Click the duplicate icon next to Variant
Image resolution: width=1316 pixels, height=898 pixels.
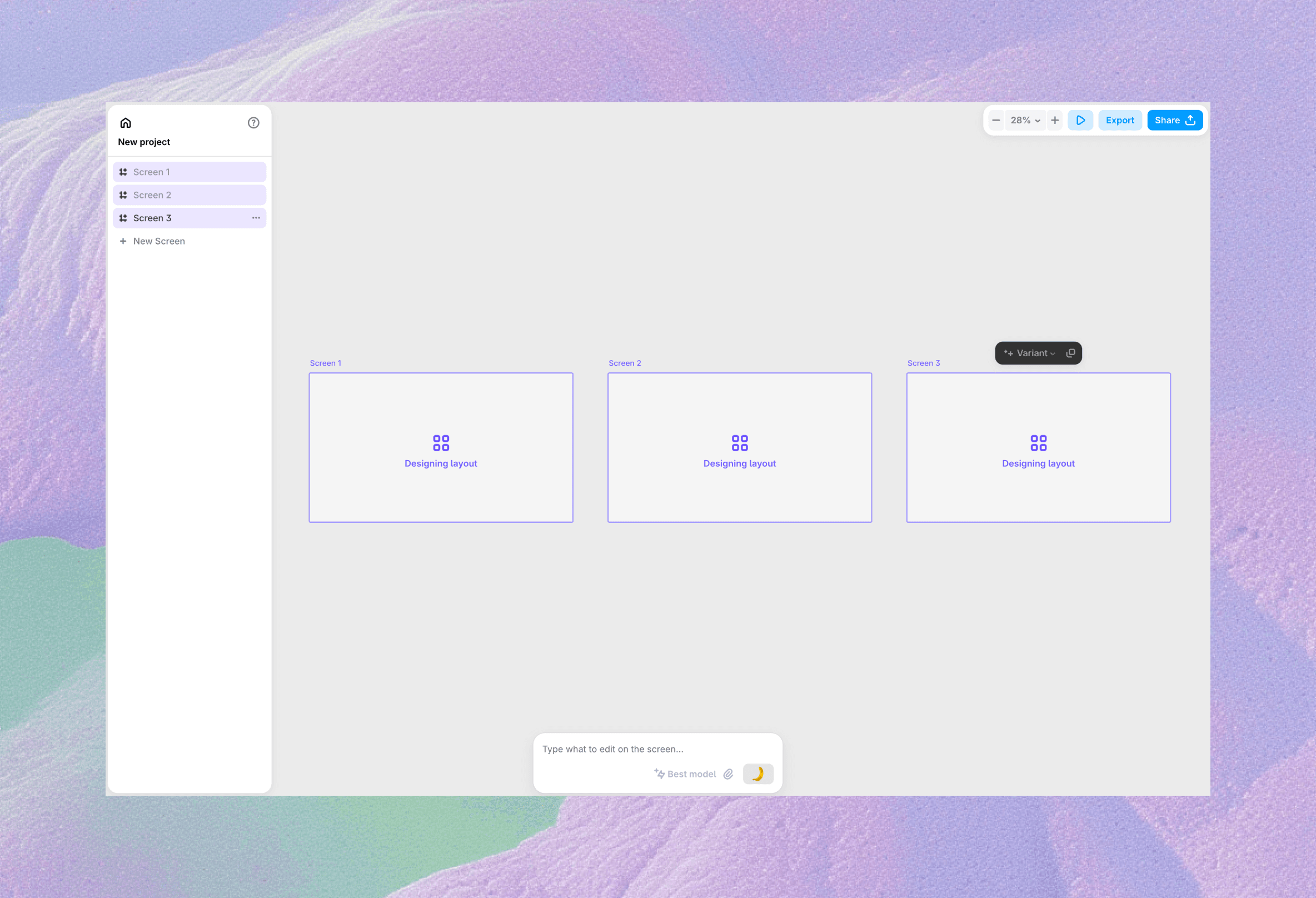point(1070,353)
